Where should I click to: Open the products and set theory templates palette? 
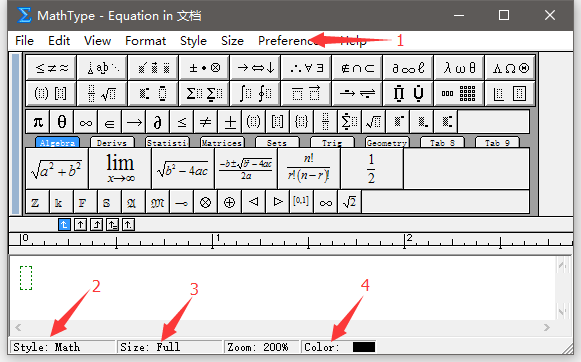pyautogui.click(x=408, y=93)
